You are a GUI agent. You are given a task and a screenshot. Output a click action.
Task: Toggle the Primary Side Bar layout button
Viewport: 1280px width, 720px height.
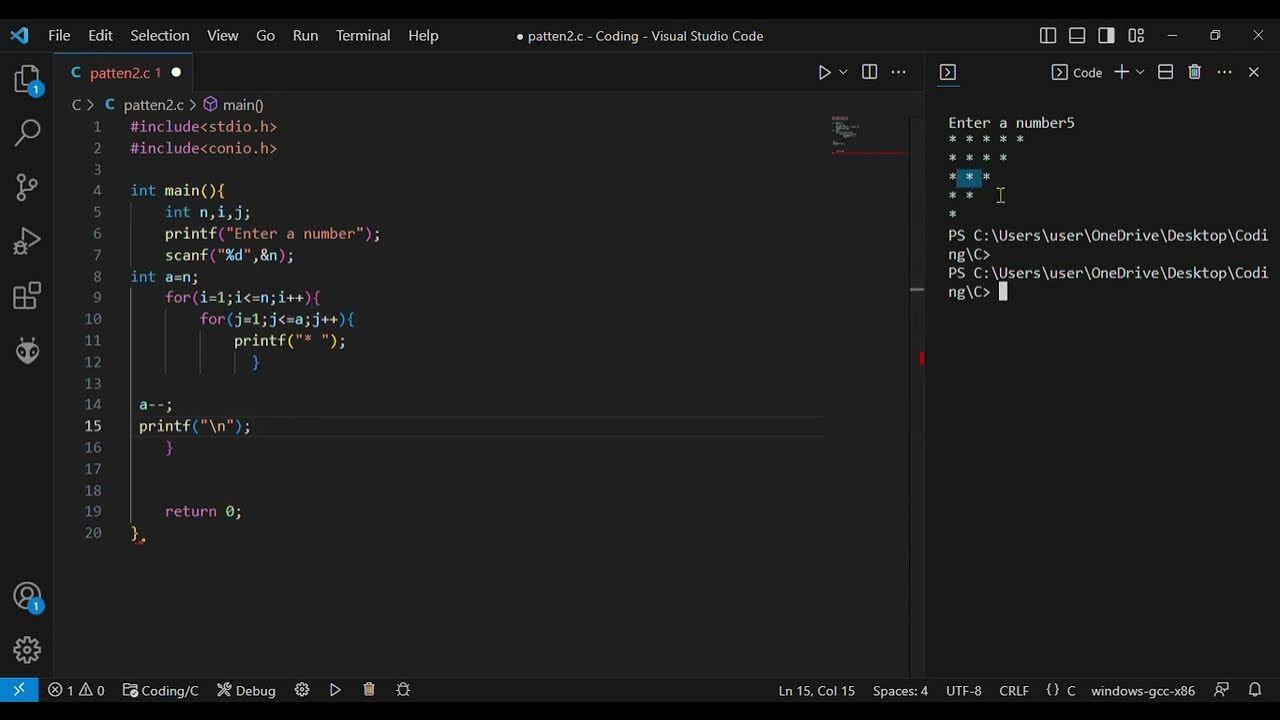1048,35
